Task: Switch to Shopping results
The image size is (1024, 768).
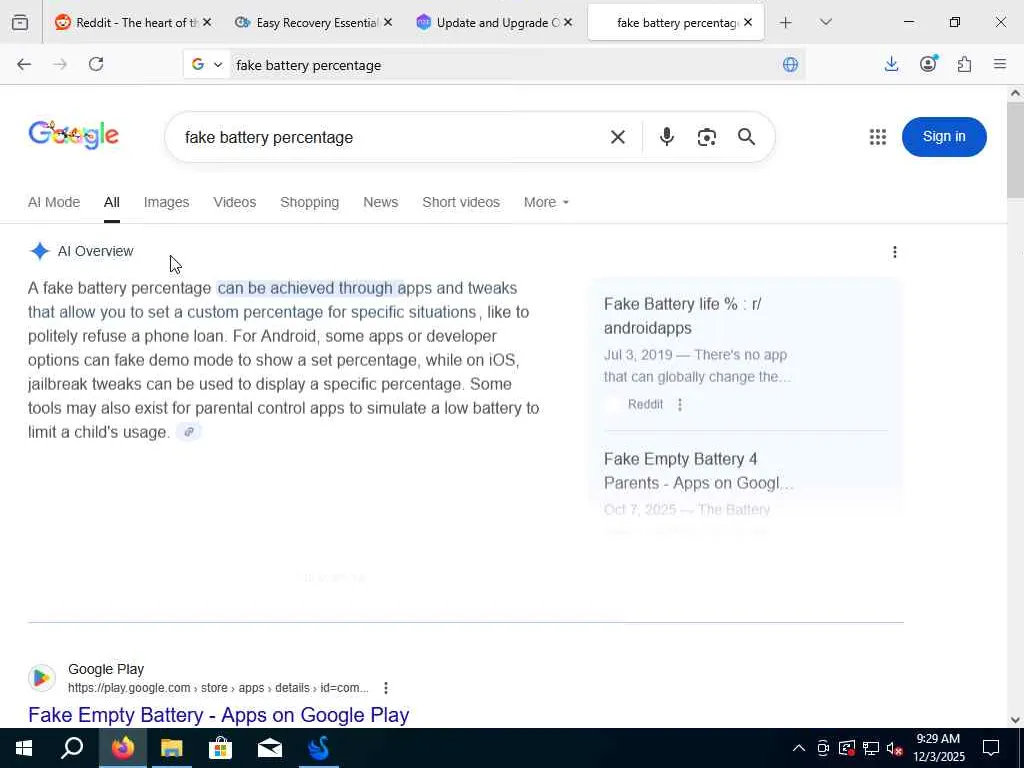Action: 310,202
